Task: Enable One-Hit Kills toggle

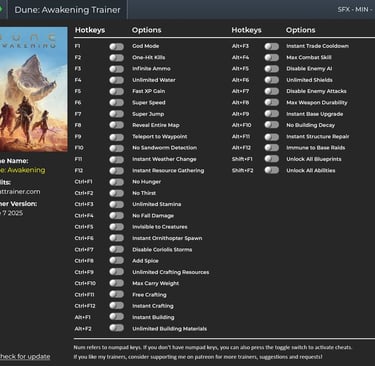Action: [116, 58]
